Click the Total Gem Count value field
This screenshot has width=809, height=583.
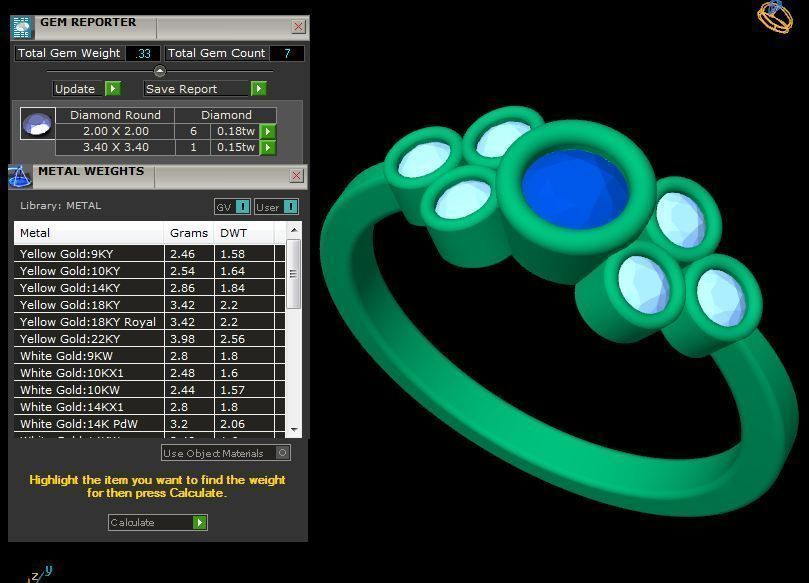(287, 54)
